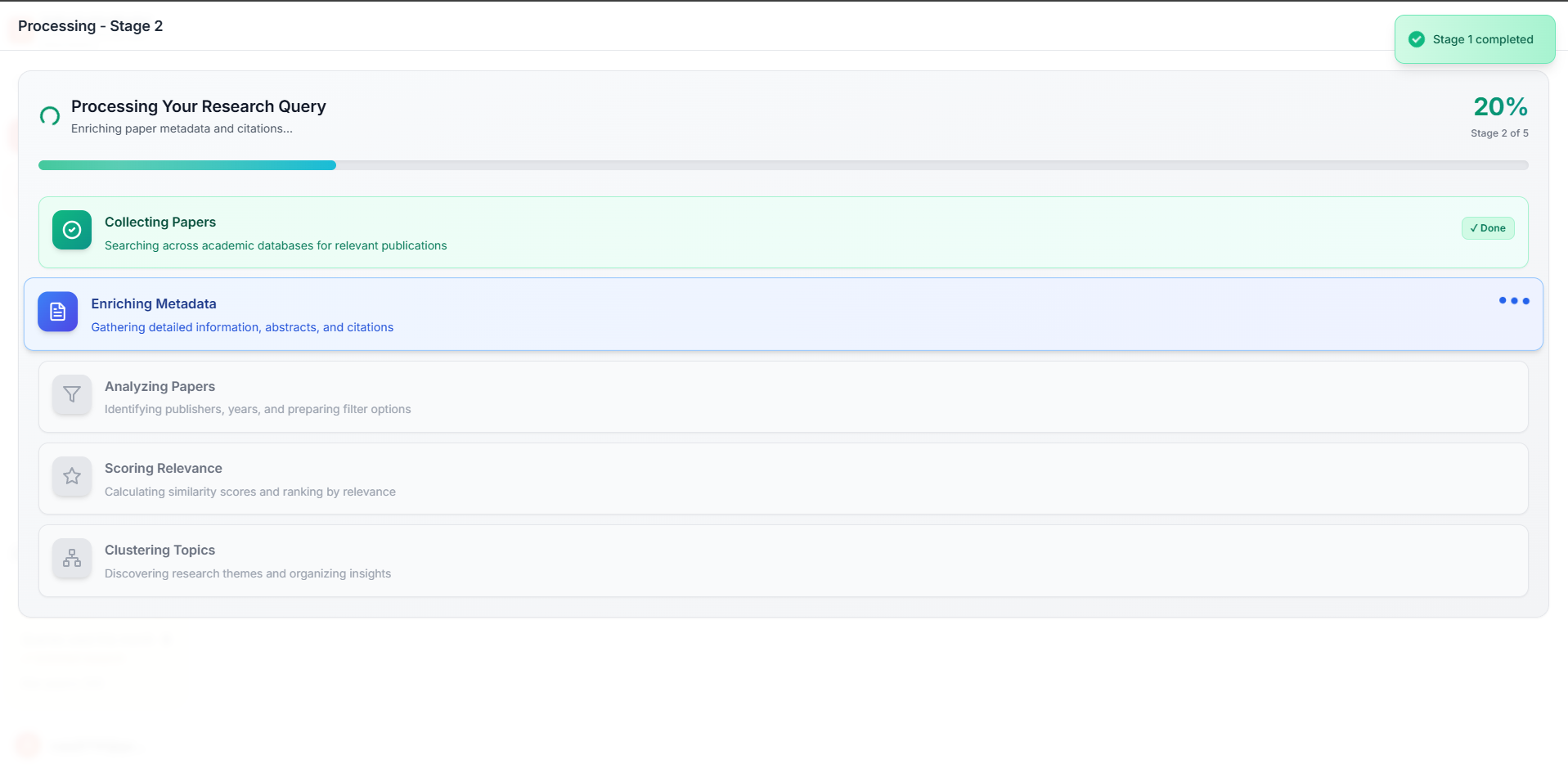Select the Scoring Relevance star icon
This screenshot has height=773, width=1568.
click(x=71, y=476)
